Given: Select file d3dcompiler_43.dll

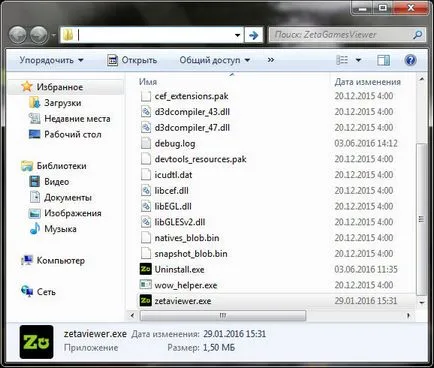Looking at the screenshot, I should pyautogui.click(x=192, y=112).
